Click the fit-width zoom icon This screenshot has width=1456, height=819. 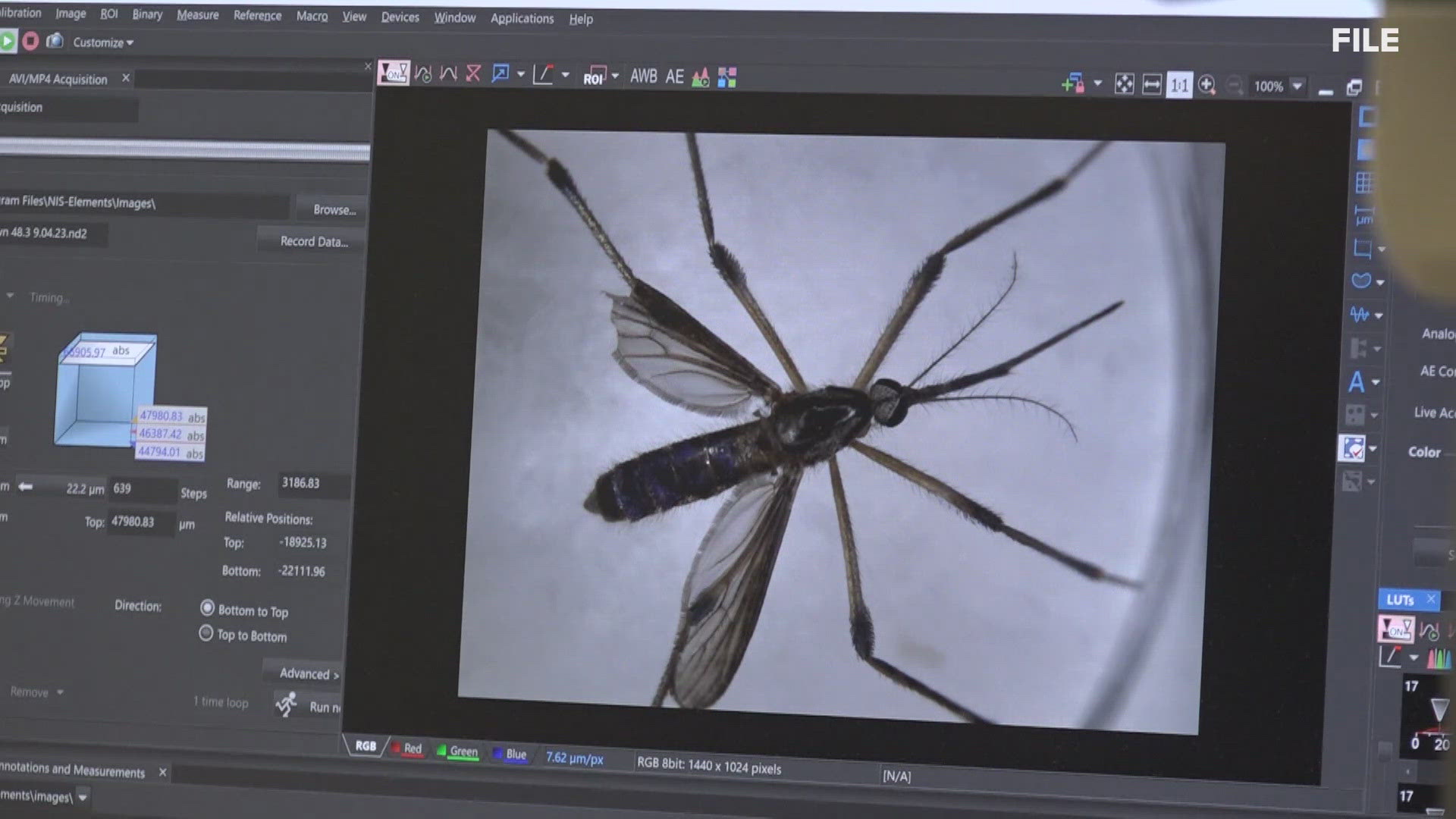[x=1151, y=84]
